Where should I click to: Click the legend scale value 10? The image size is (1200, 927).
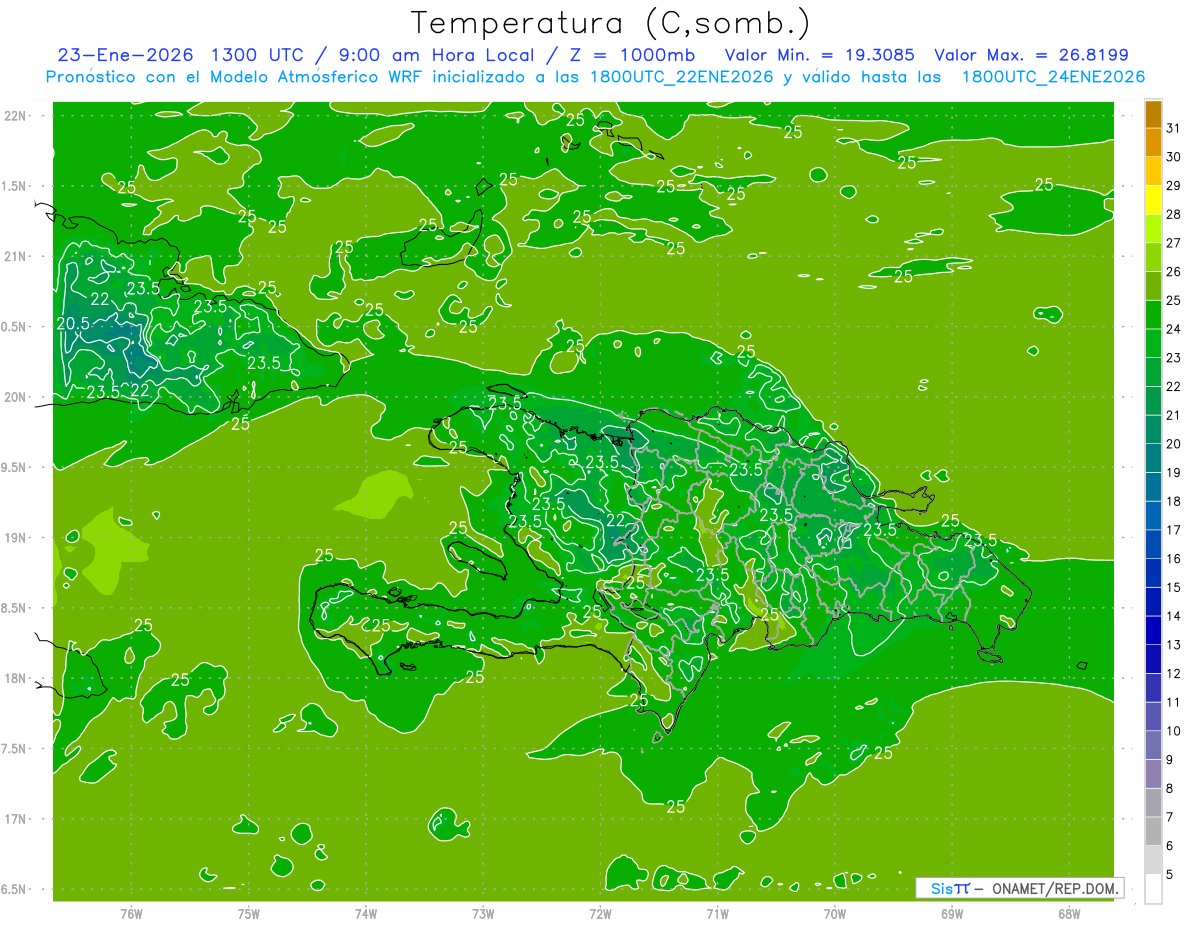pyautogui.click(x=1173, y=731)
